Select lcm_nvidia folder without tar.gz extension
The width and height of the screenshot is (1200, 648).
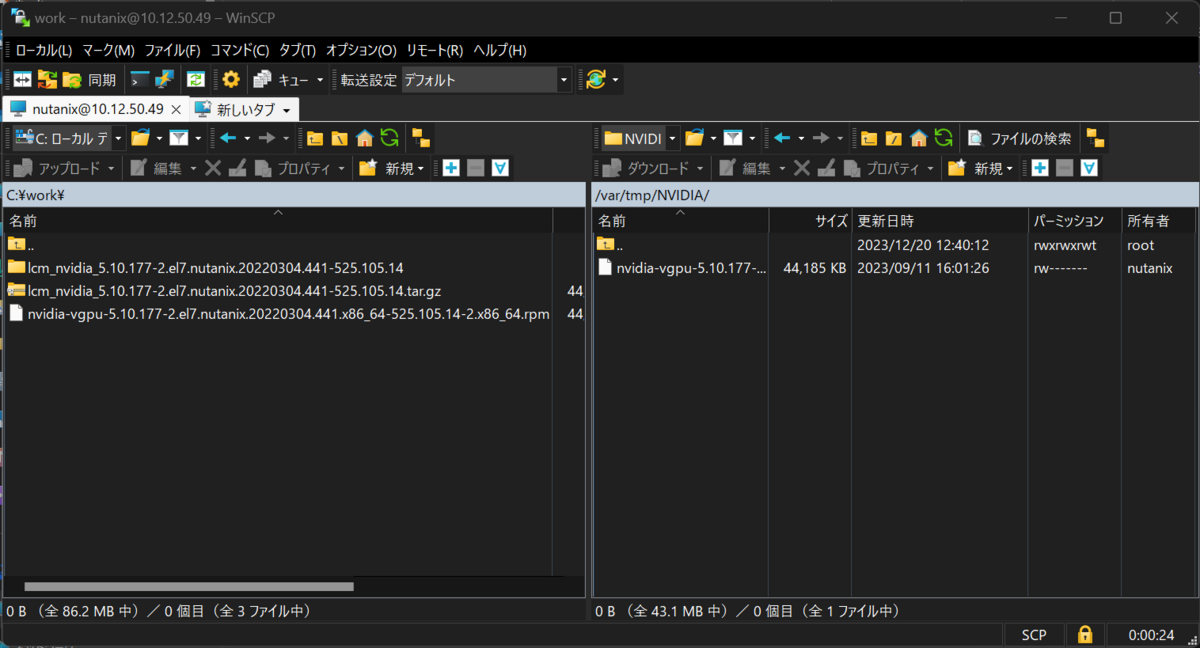click(205, 267)
